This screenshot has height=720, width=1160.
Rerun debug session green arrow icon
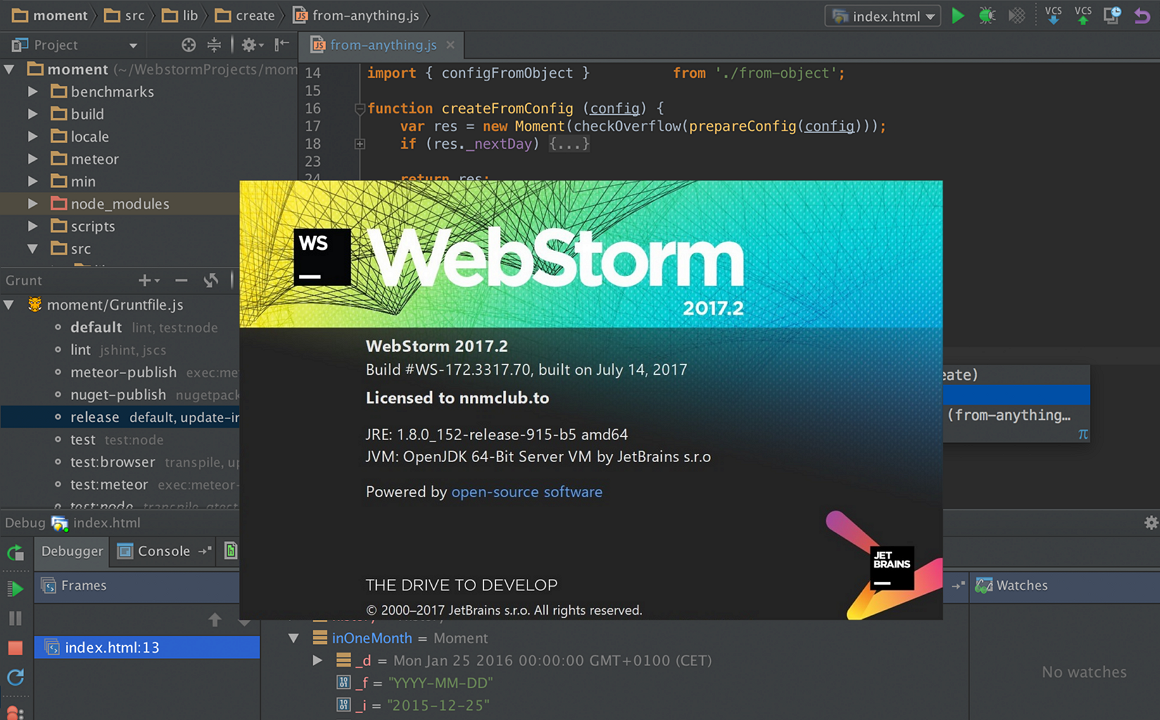(x=15, y=553)
